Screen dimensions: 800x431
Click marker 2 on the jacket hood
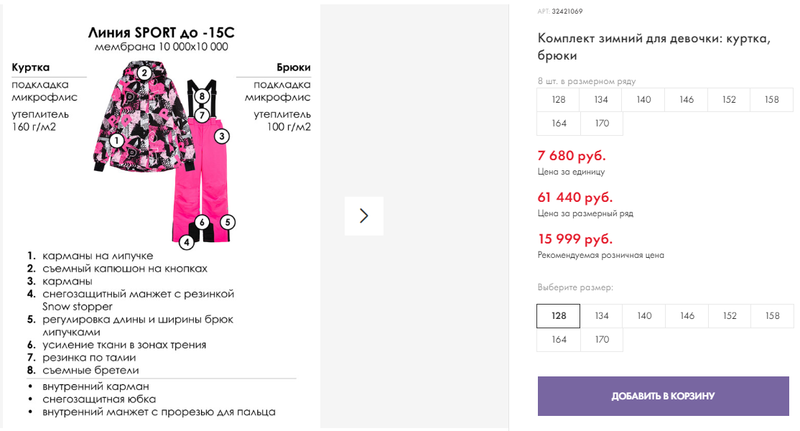click(x=144, y=73)
